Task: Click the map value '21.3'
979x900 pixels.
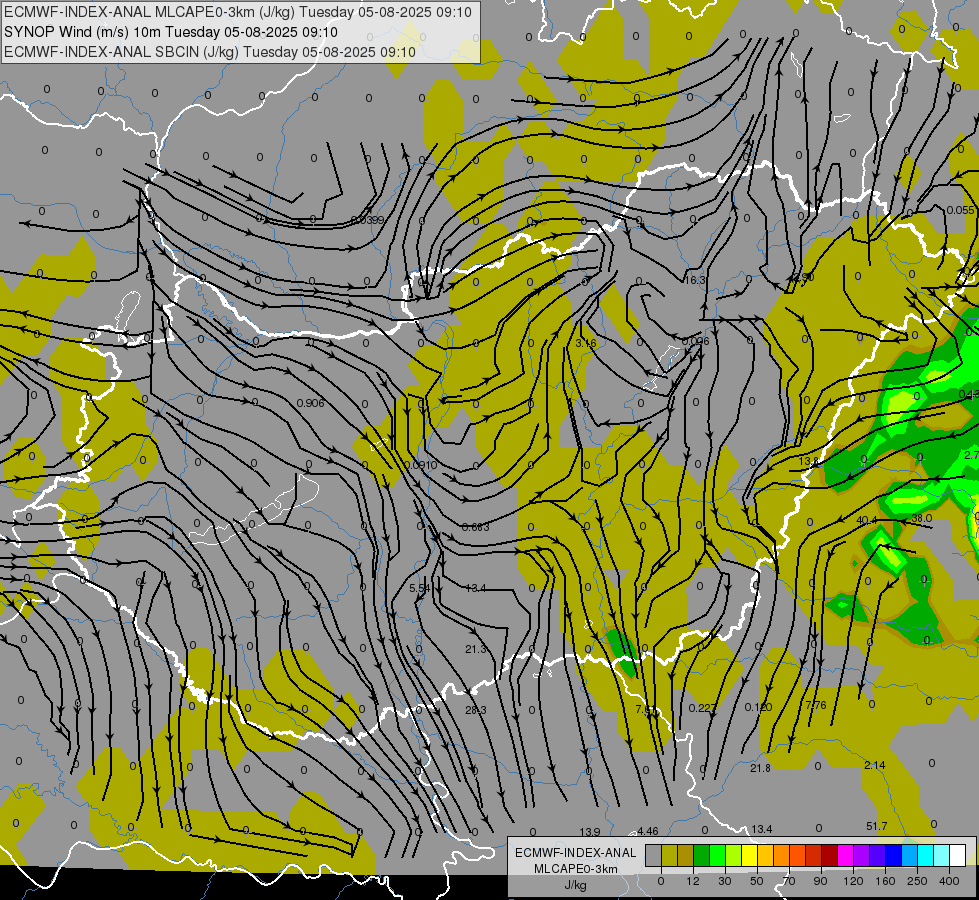Action: (476, 650)
